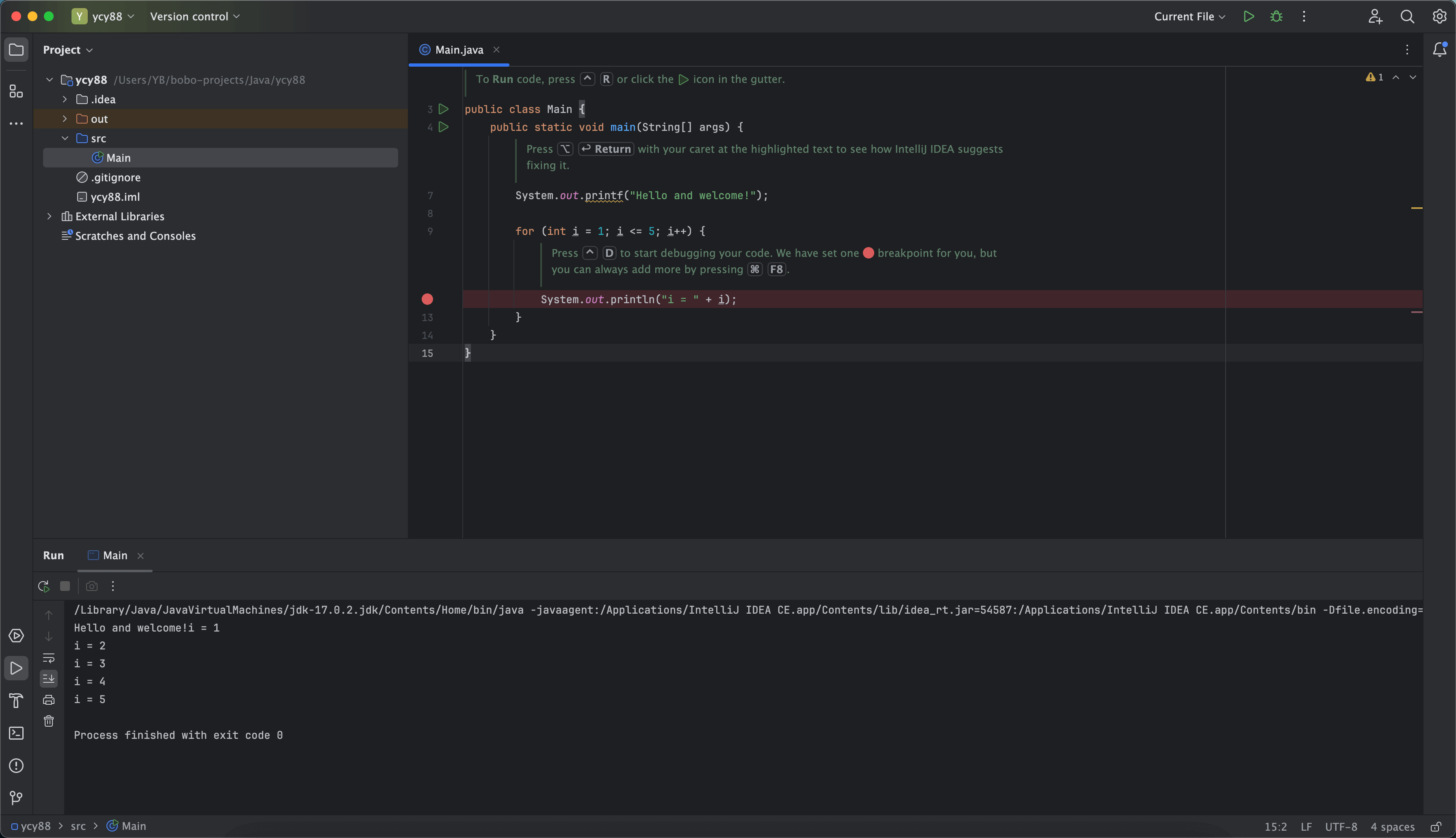Open the More Actions menu beside the debug icon
This screenshot has height=838, width=1456.
[x=1304, y=16]
